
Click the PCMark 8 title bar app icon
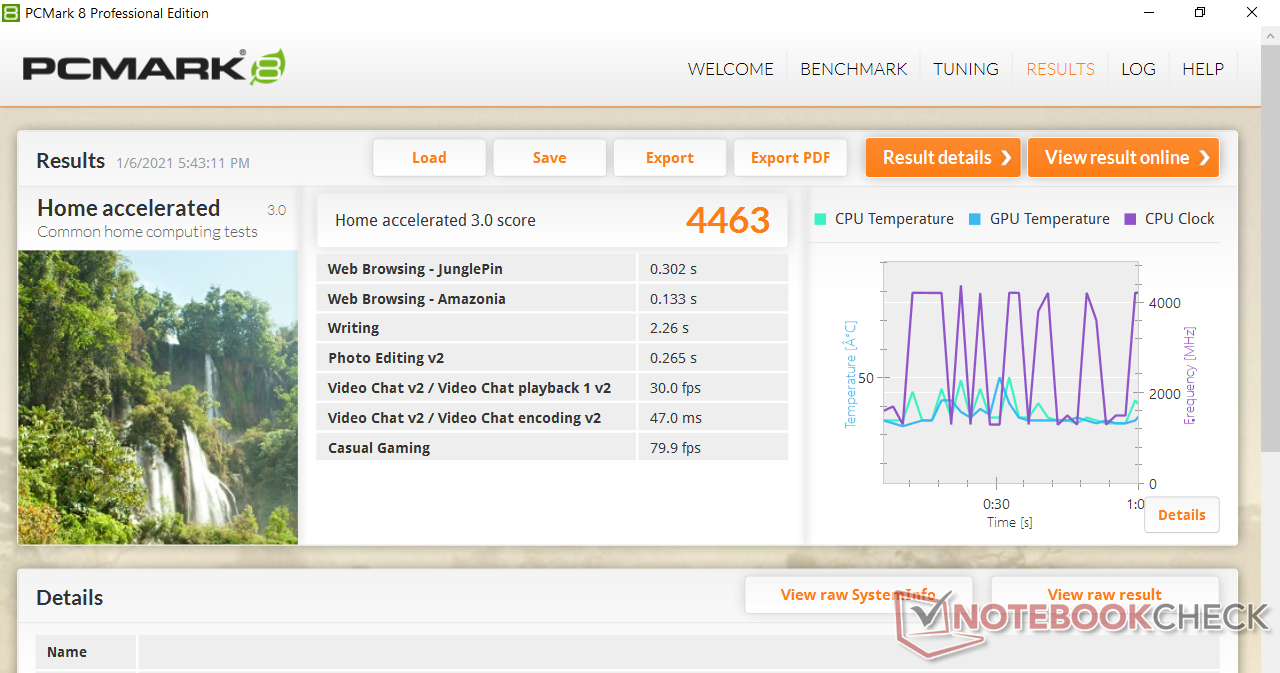click(11, 13)
